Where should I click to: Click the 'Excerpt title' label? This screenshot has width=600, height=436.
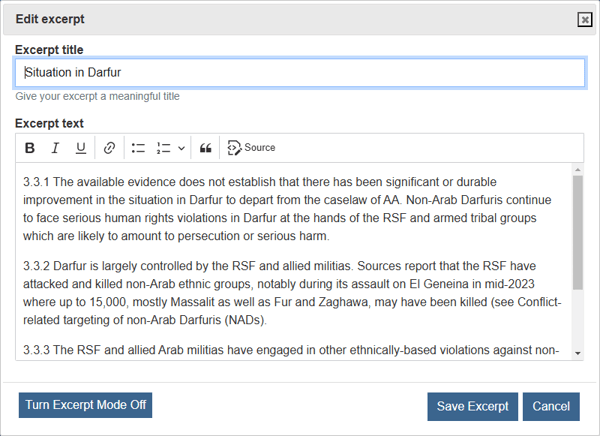(x=49, y=50)
